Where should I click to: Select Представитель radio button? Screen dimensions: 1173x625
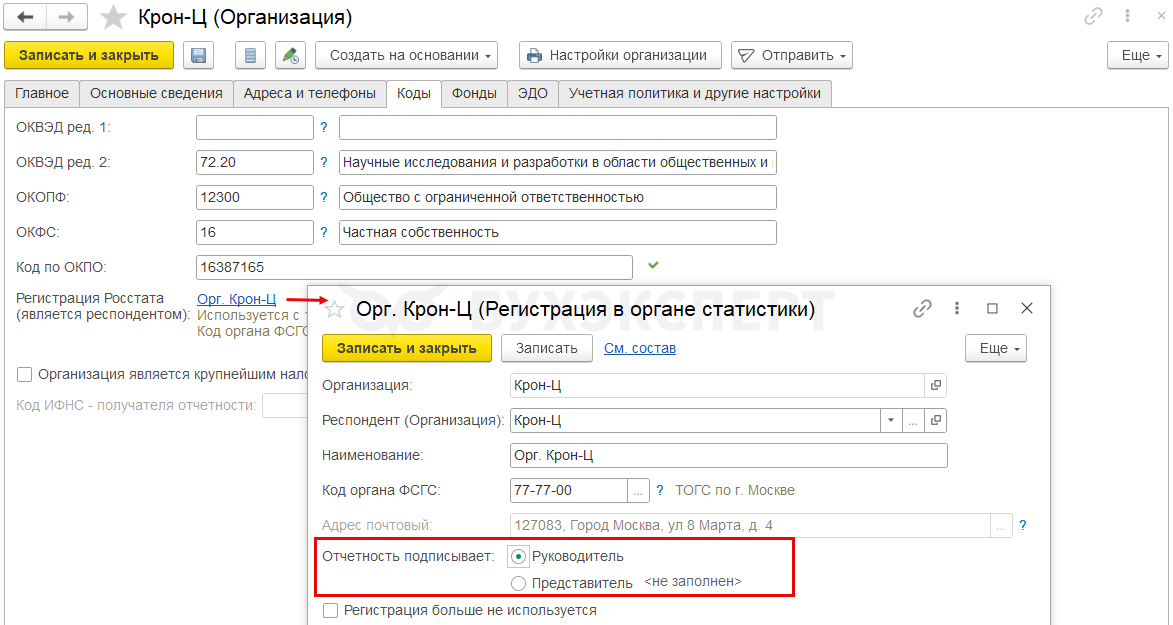518,583
